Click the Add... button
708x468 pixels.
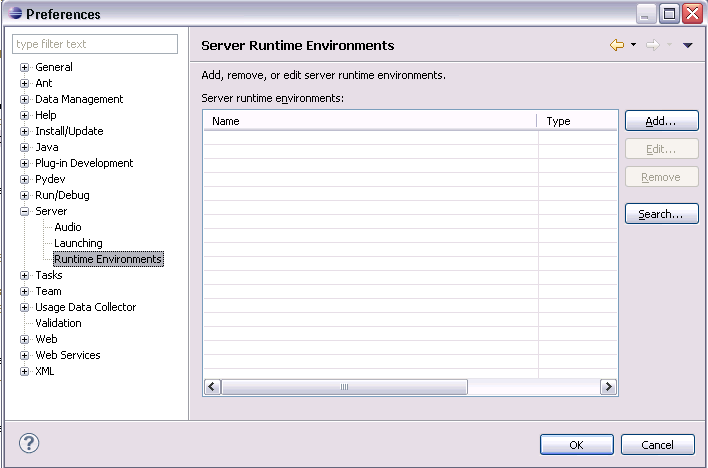coord(661,121)
